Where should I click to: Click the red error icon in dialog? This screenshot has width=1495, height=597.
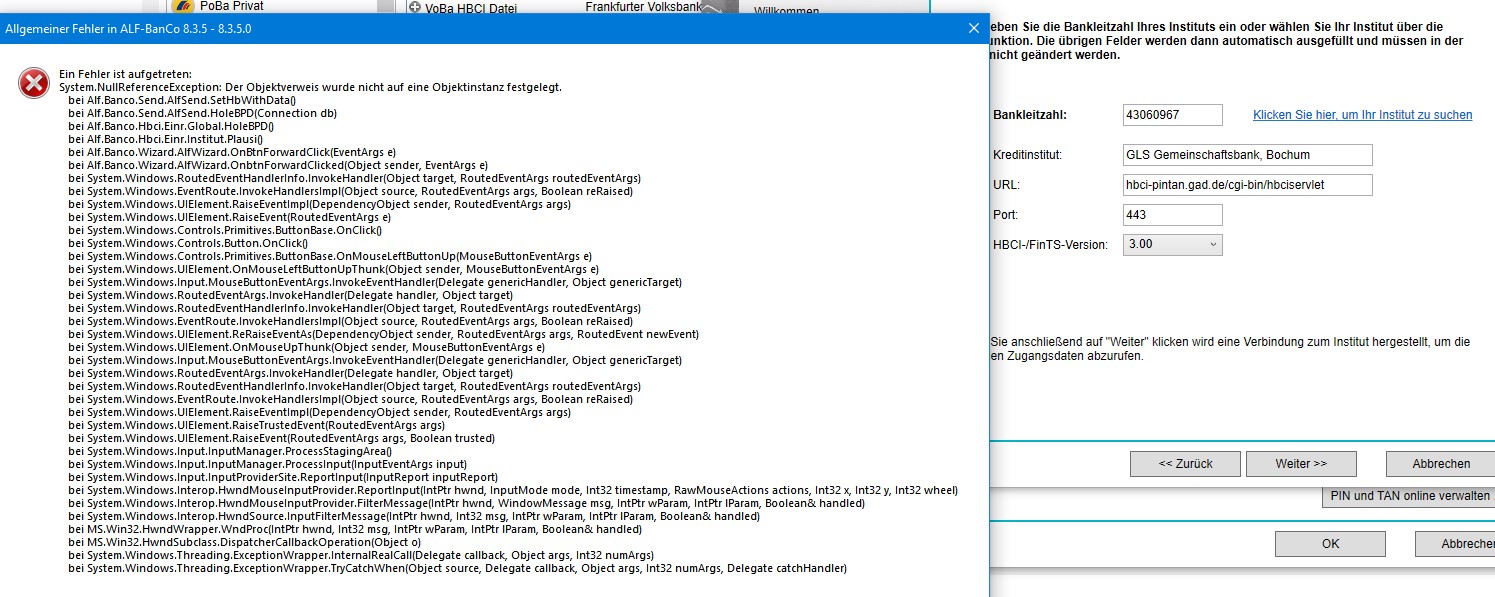(33, 84)
